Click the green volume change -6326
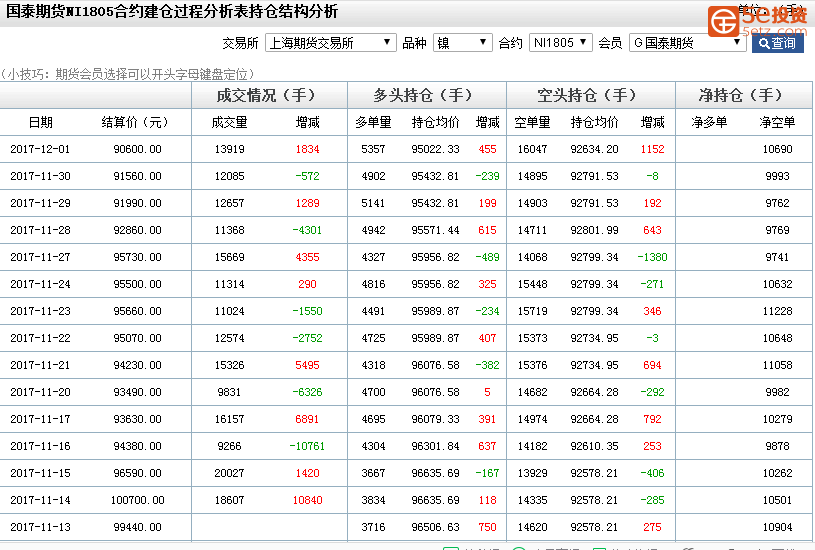 coord(307,392)
